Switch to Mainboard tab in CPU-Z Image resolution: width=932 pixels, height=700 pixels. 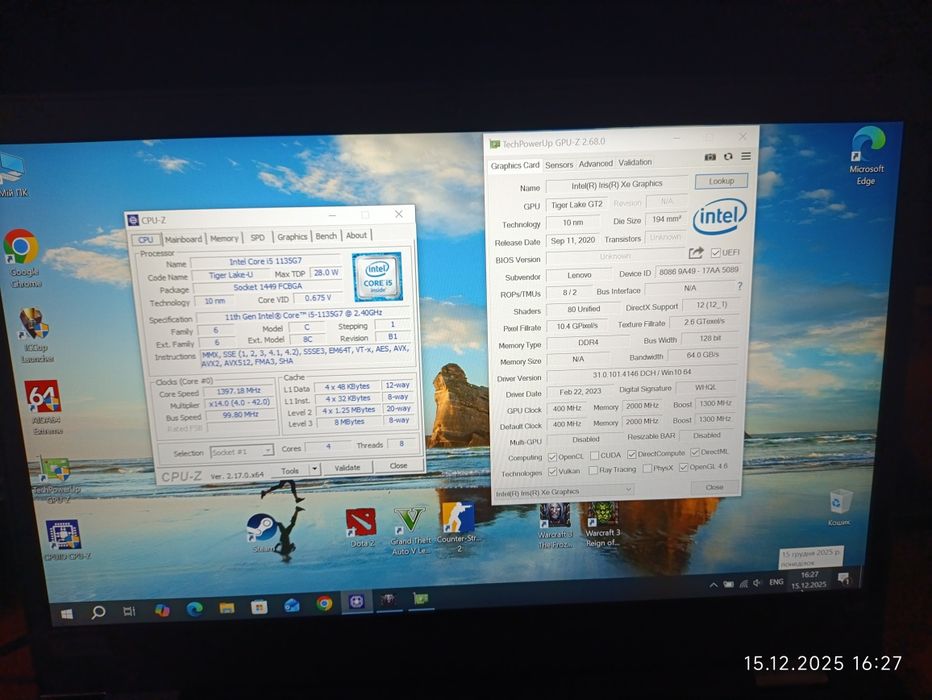183,239
